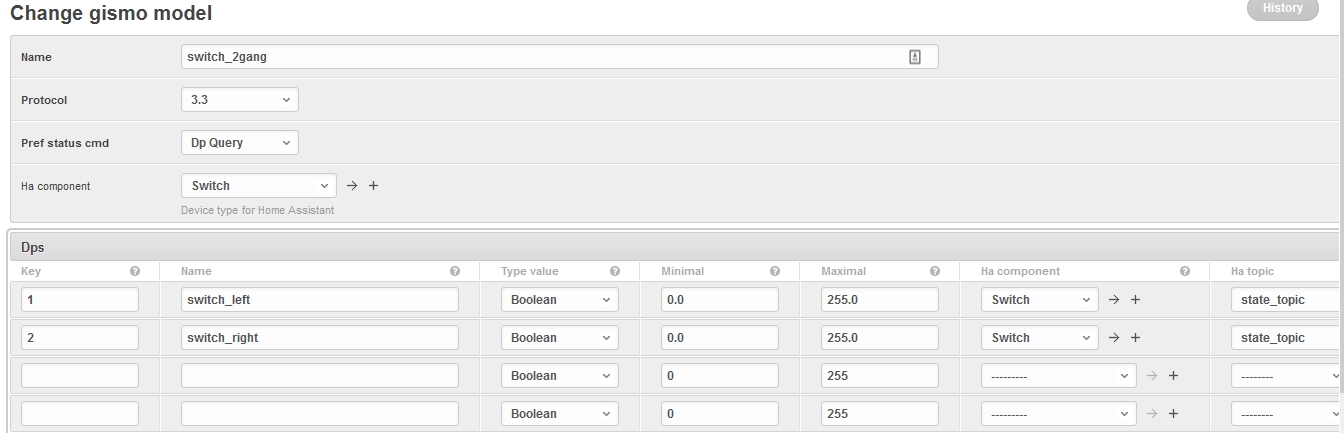1344x433 pixels.
Task: Click empty Name field in third row
Action: [320, 376]
